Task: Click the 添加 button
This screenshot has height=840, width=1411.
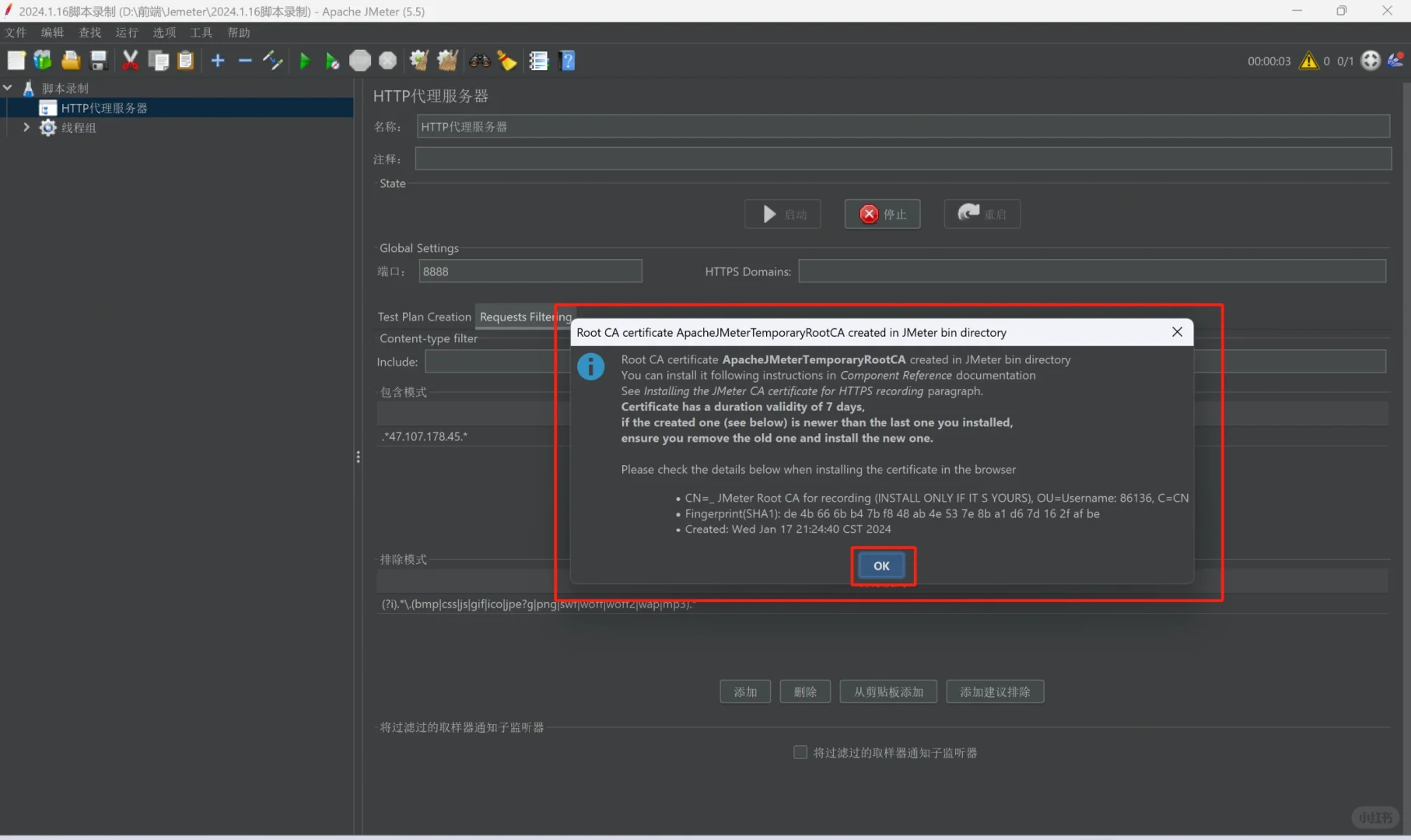Action: click(x=745, y=691)
